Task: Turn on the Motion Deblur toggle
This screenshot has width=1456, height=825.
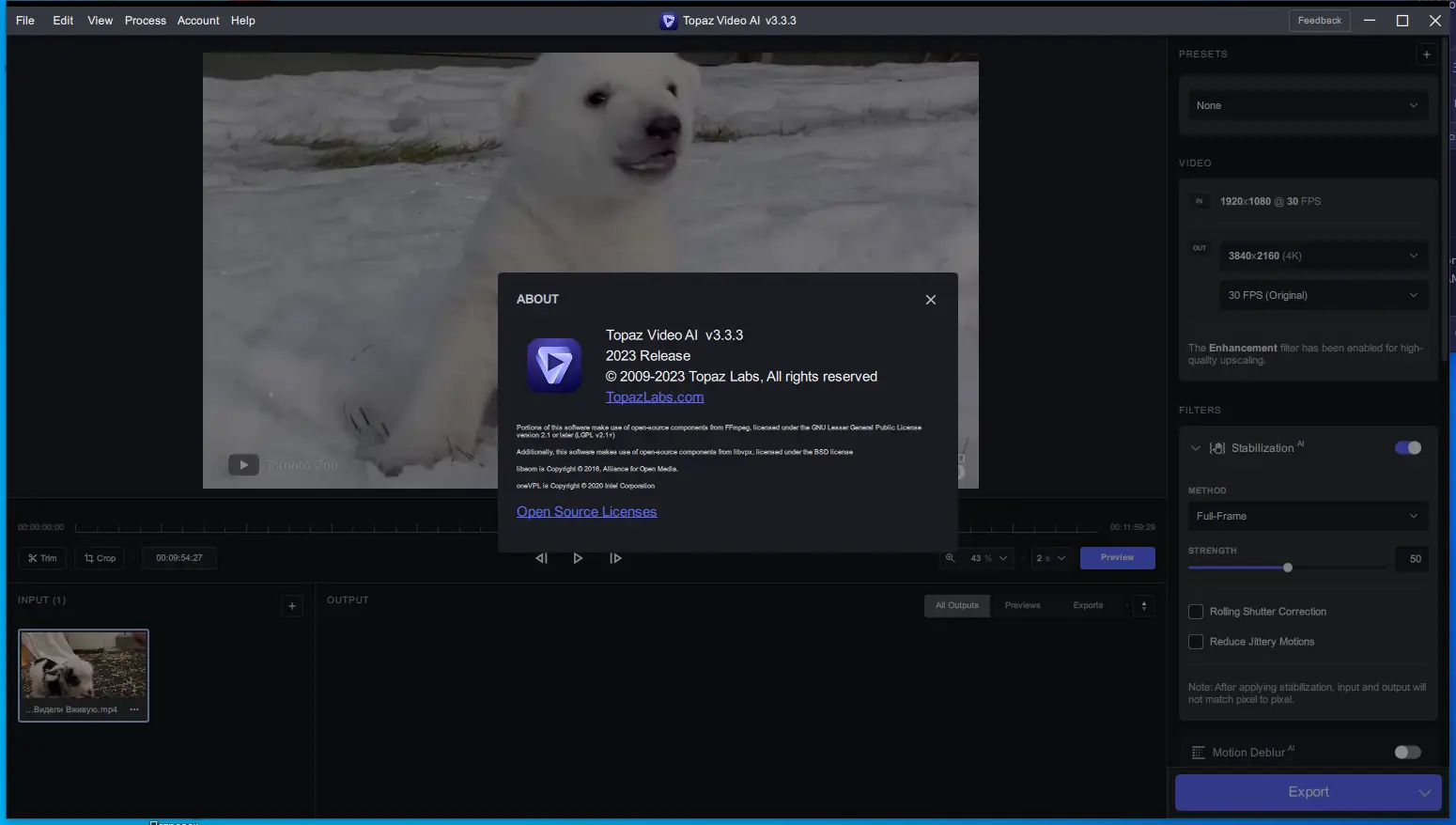Action: (1408, 753)
